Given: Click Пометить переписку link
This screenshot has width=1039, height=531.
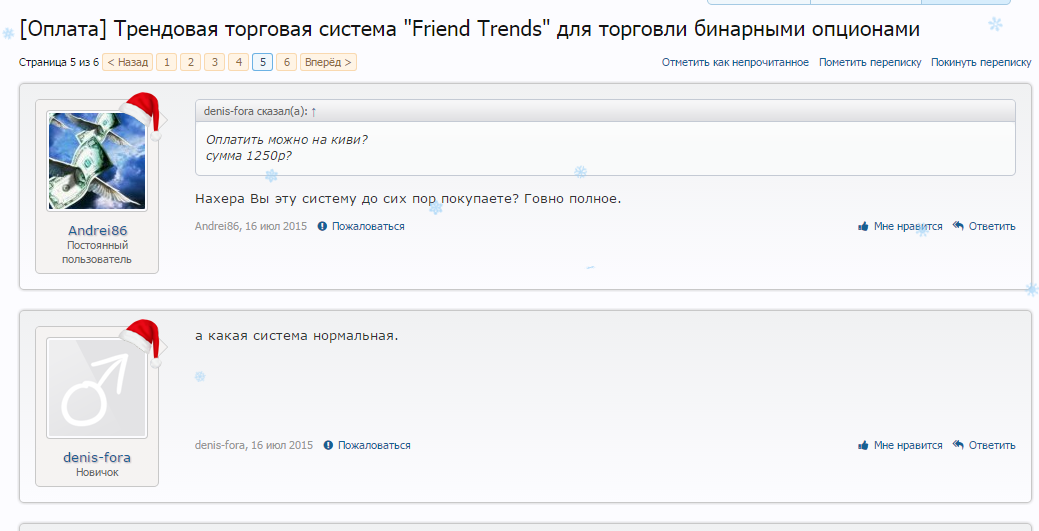Looking at the screenshot, I should coord(870,62).
